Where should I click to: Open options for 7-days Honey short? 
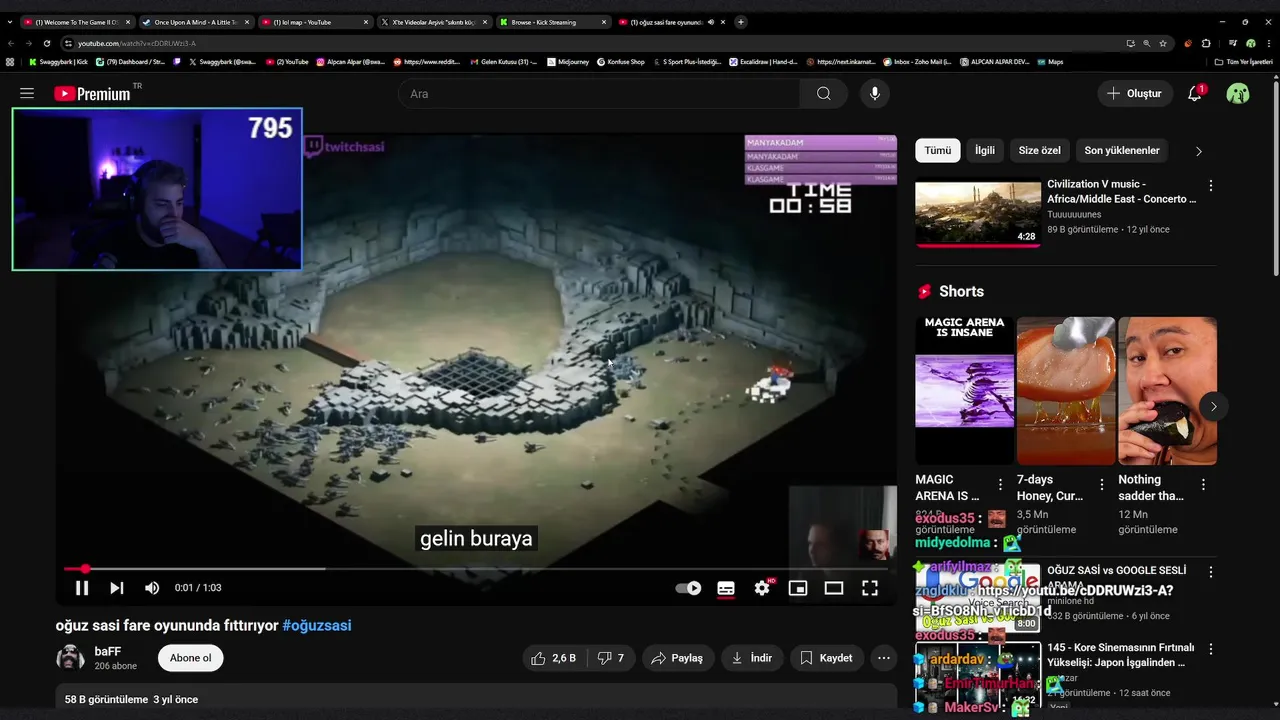point(1102,484)
